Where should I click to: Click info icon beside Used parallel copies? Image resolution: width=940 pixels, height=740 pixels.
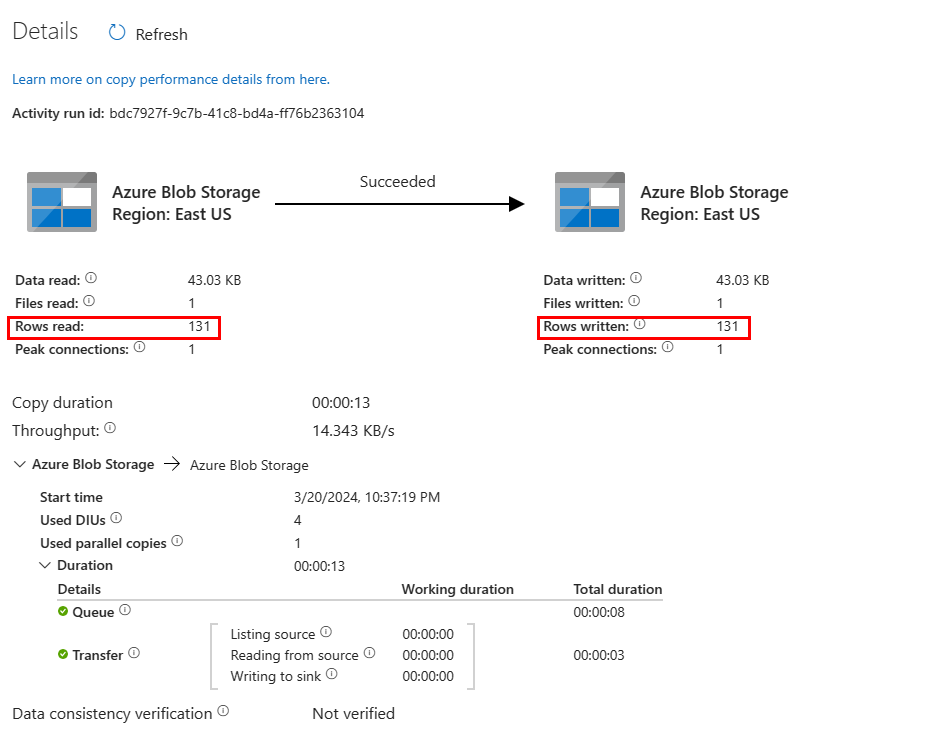[177, 540]
